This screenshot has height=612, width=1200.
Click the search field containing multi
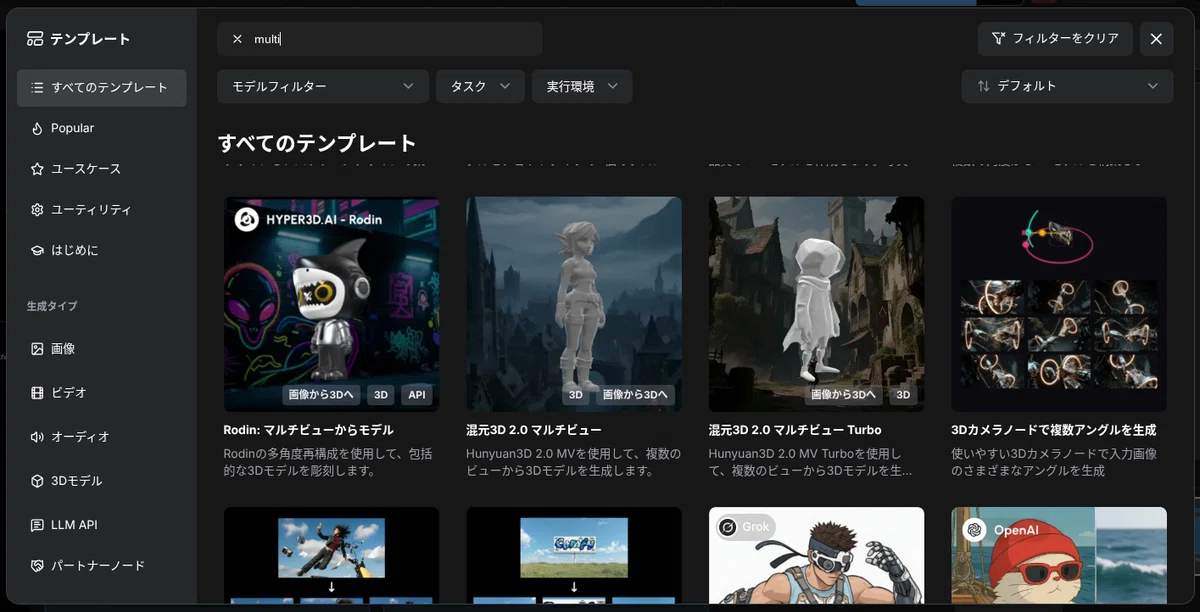(x=380, y=39)
